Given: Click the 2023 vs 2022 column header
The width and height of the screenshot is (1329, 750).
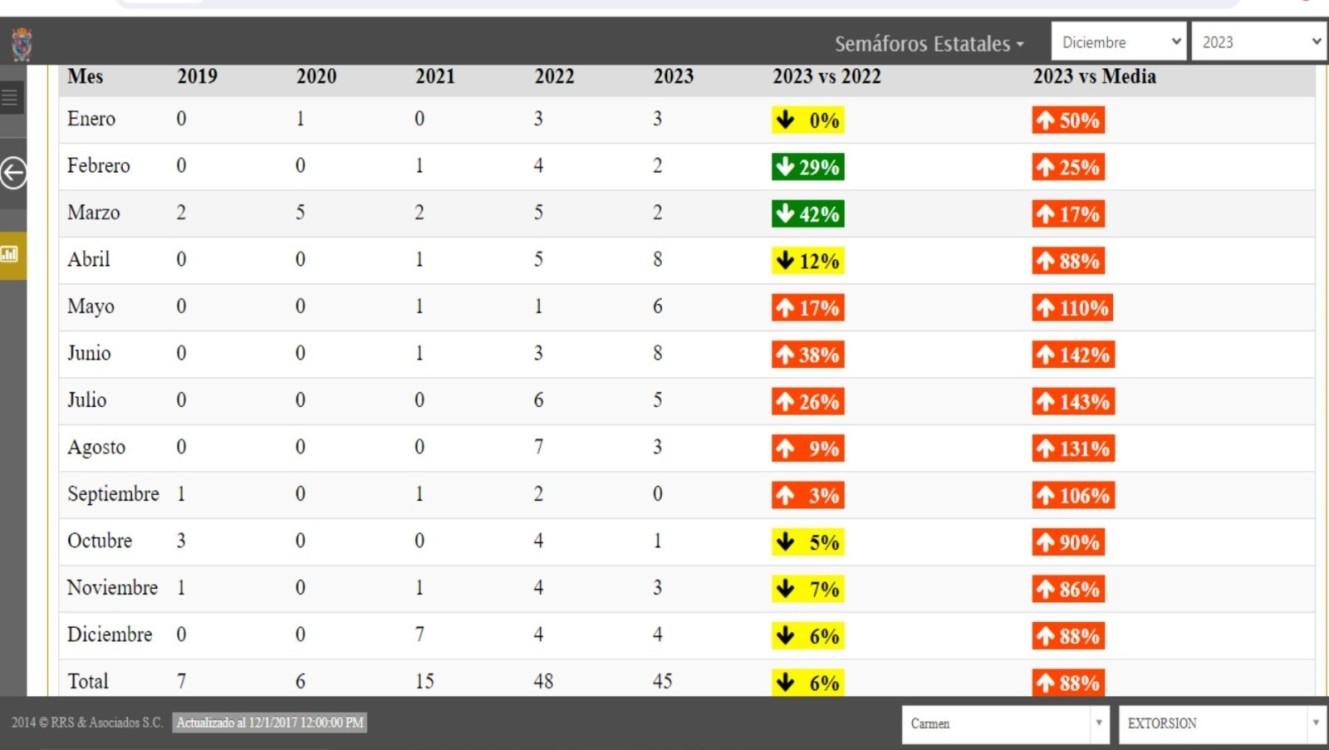Looking at the screenshot, I should pyautogui.click(x=826, y=77).
